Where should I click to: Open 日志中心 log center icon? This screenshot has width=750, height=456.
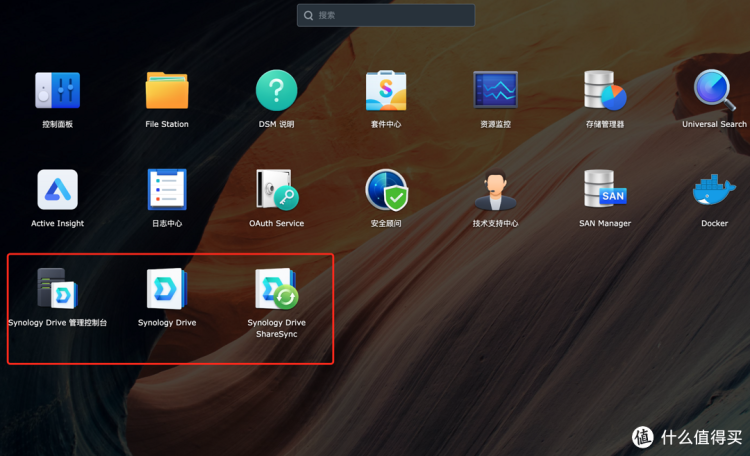[167, 189]
